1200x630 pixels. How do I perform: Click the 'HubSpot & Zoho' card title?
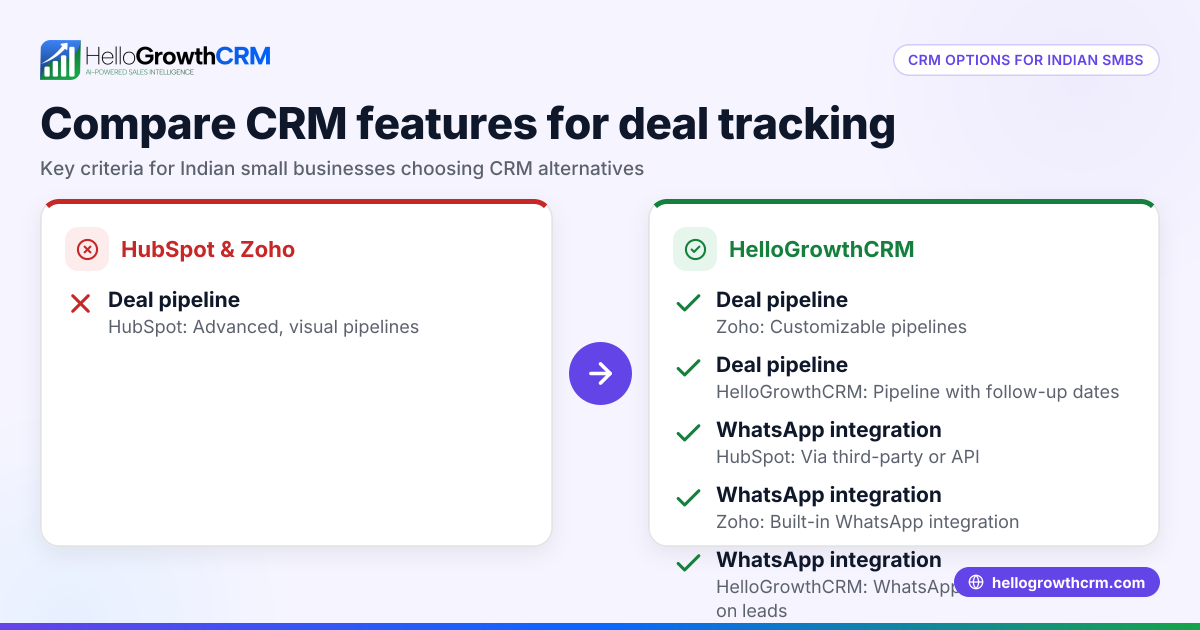tap(208, 250)
